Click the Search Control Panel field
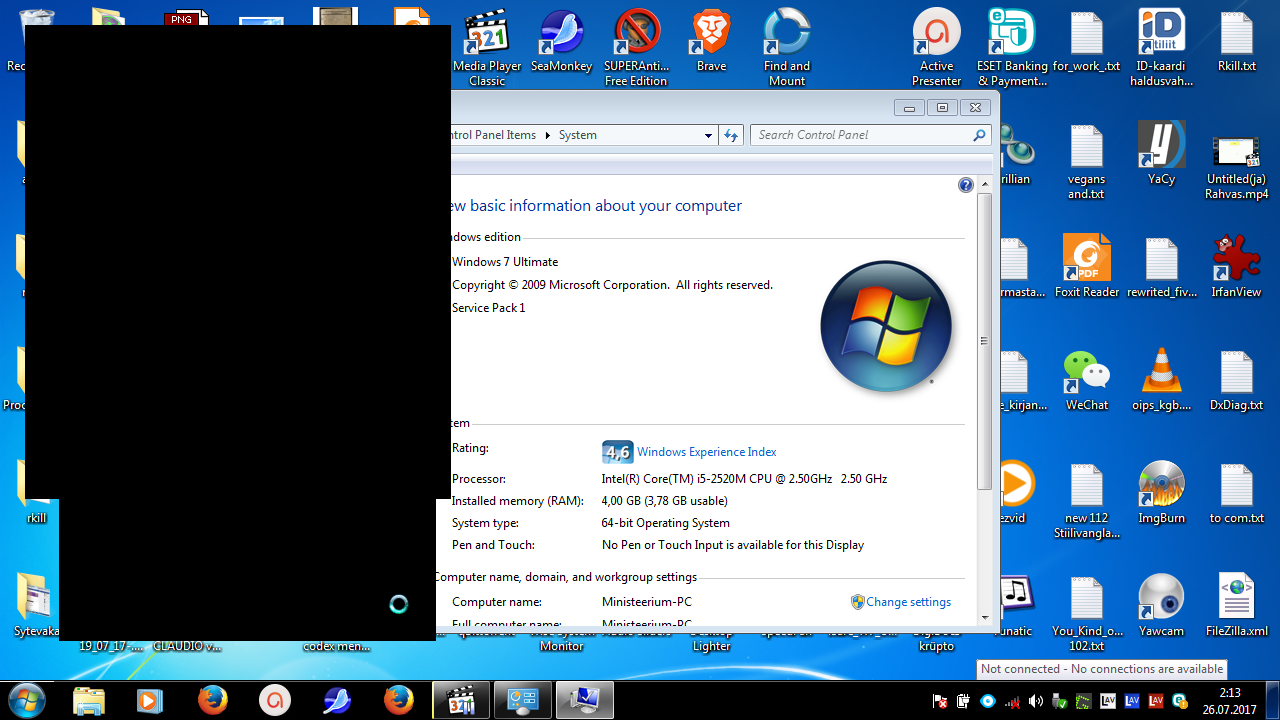This screenshot has height=720, width=1280. [x=860, y=135]
